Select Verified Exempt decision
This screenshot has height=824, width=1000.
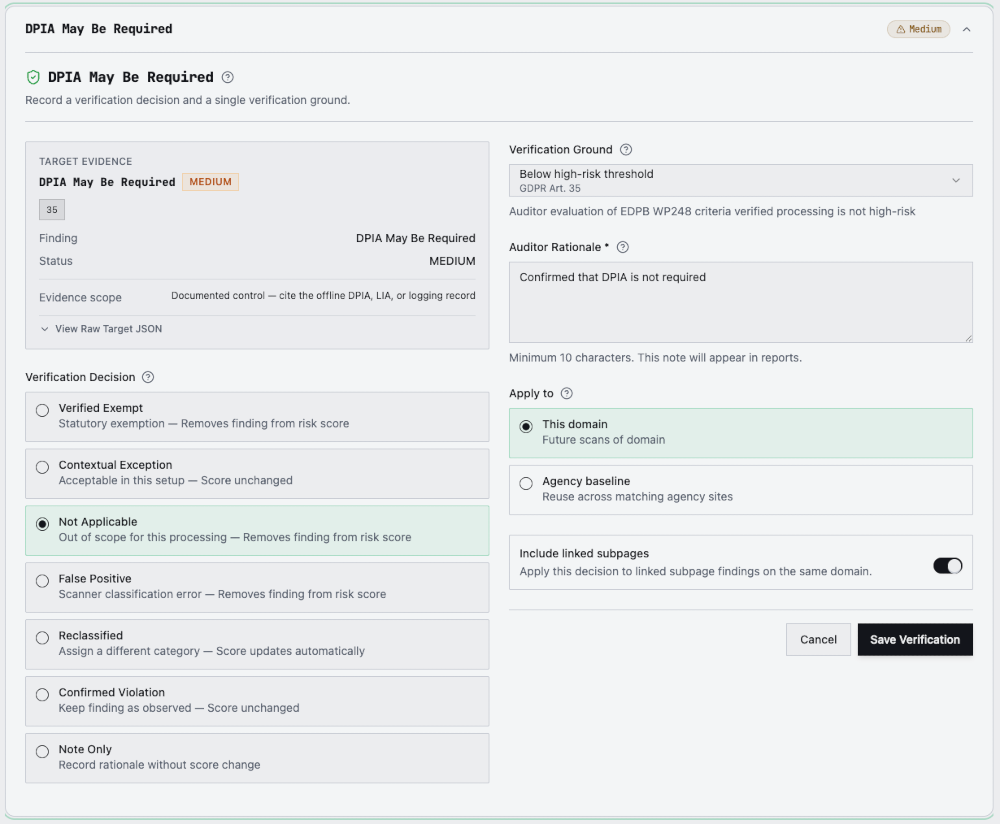[x=257, y=416]
